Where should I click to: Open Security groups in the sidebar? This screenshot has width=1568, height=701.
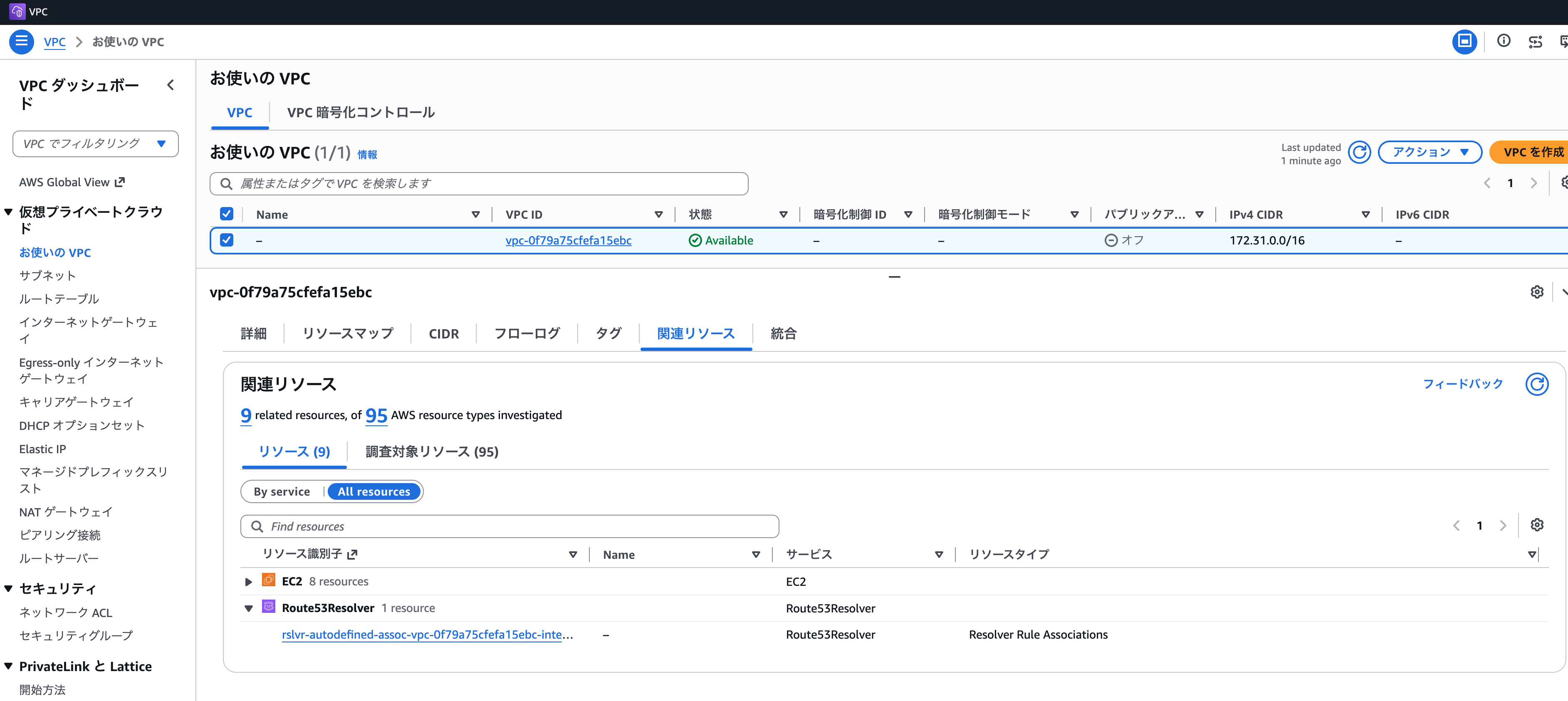76,635
